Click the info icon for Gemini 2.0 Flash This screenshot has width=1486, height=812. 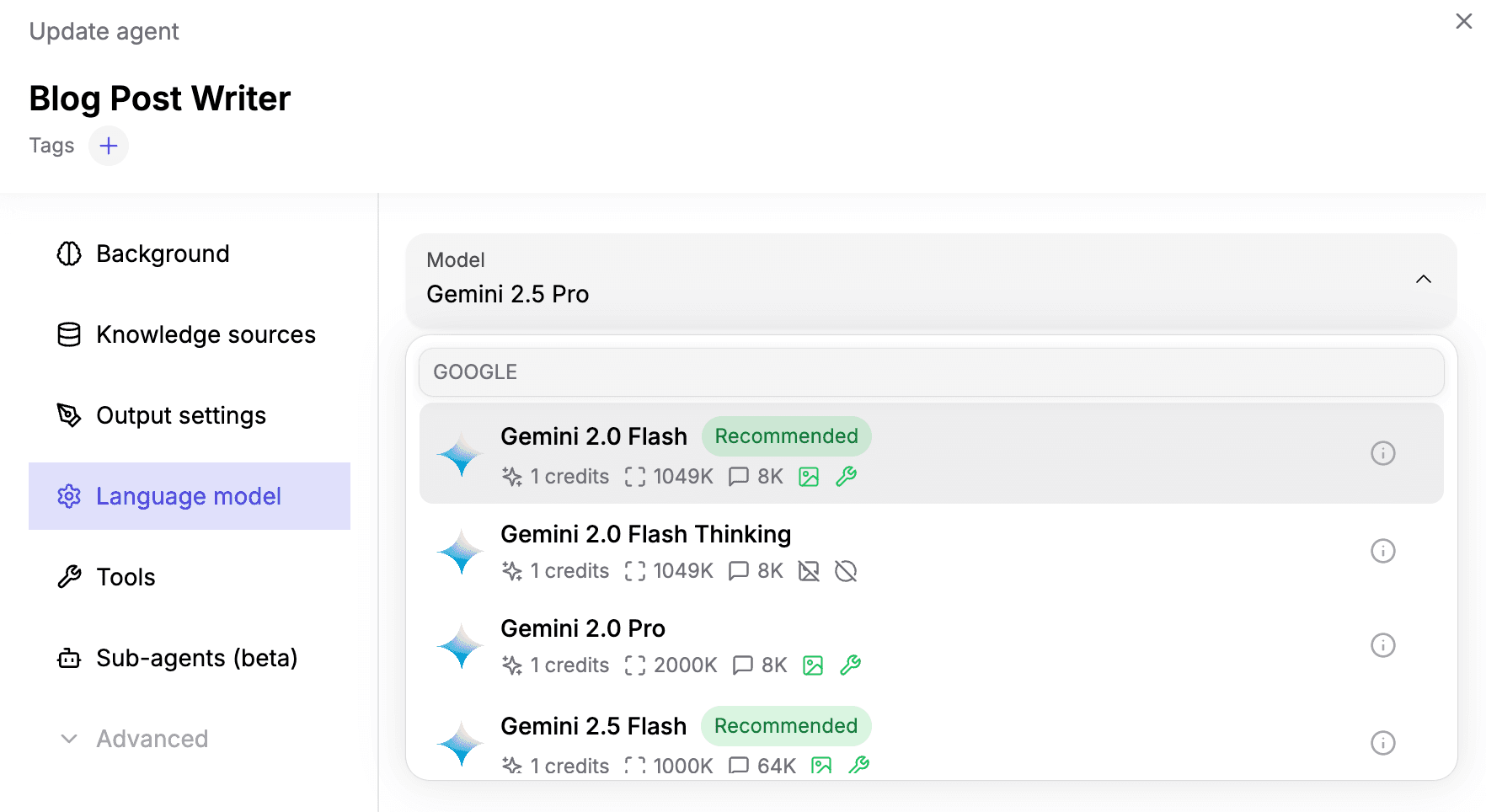point(1382,453)
